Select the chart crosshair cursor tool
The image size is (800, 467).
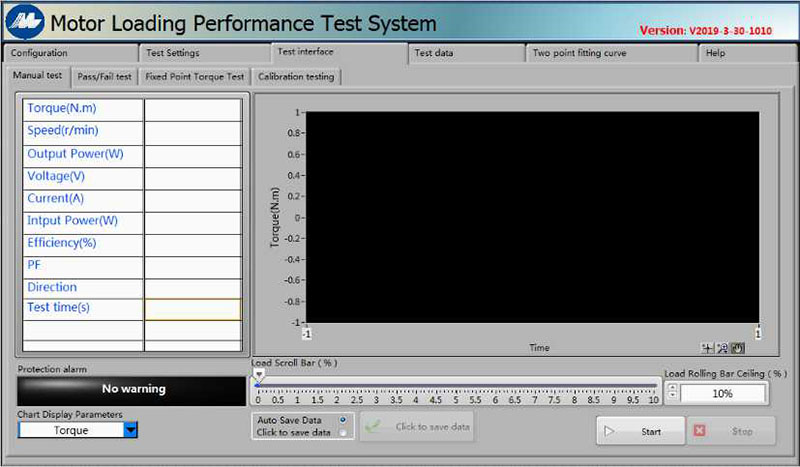708,348
